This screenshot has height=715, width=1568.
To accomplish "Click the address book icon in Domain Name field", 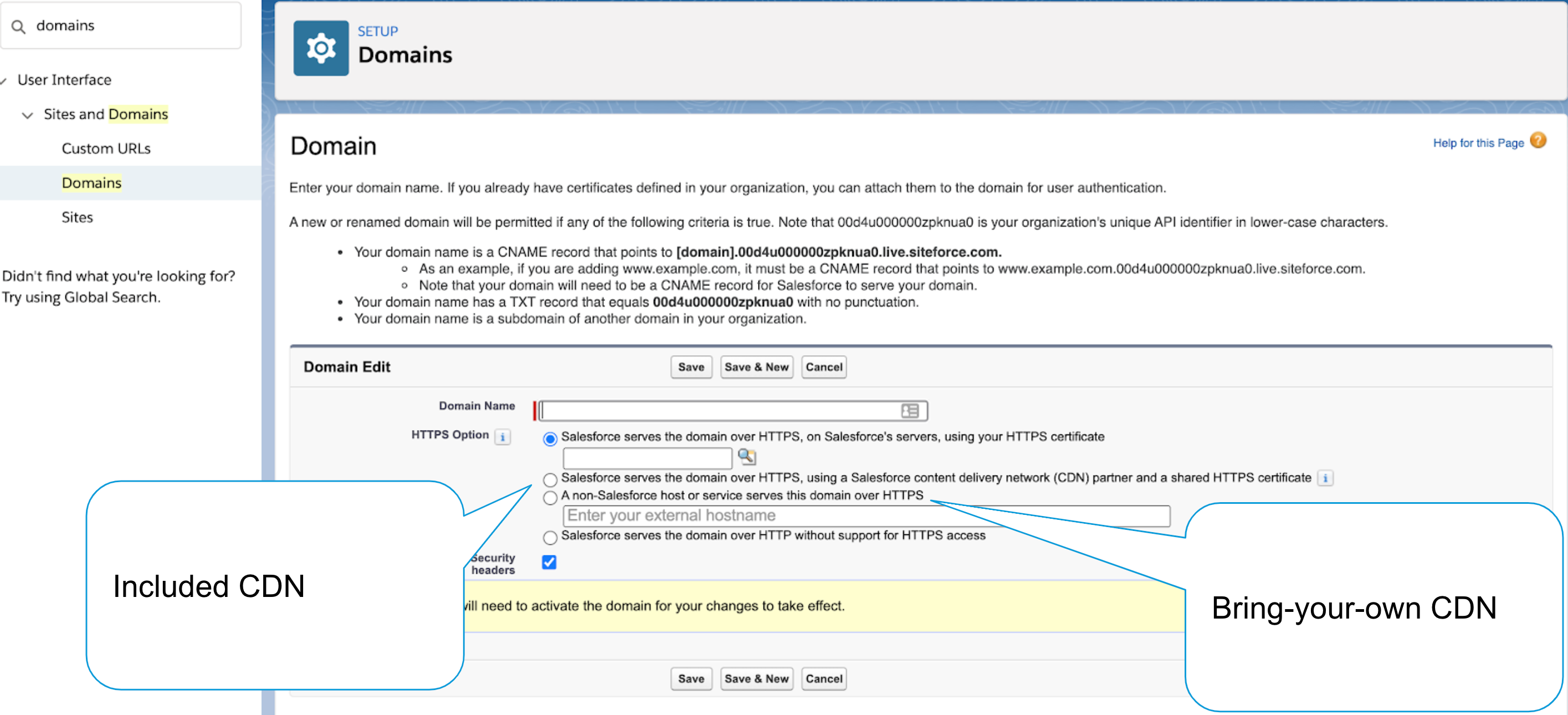I will click(911, 411).
